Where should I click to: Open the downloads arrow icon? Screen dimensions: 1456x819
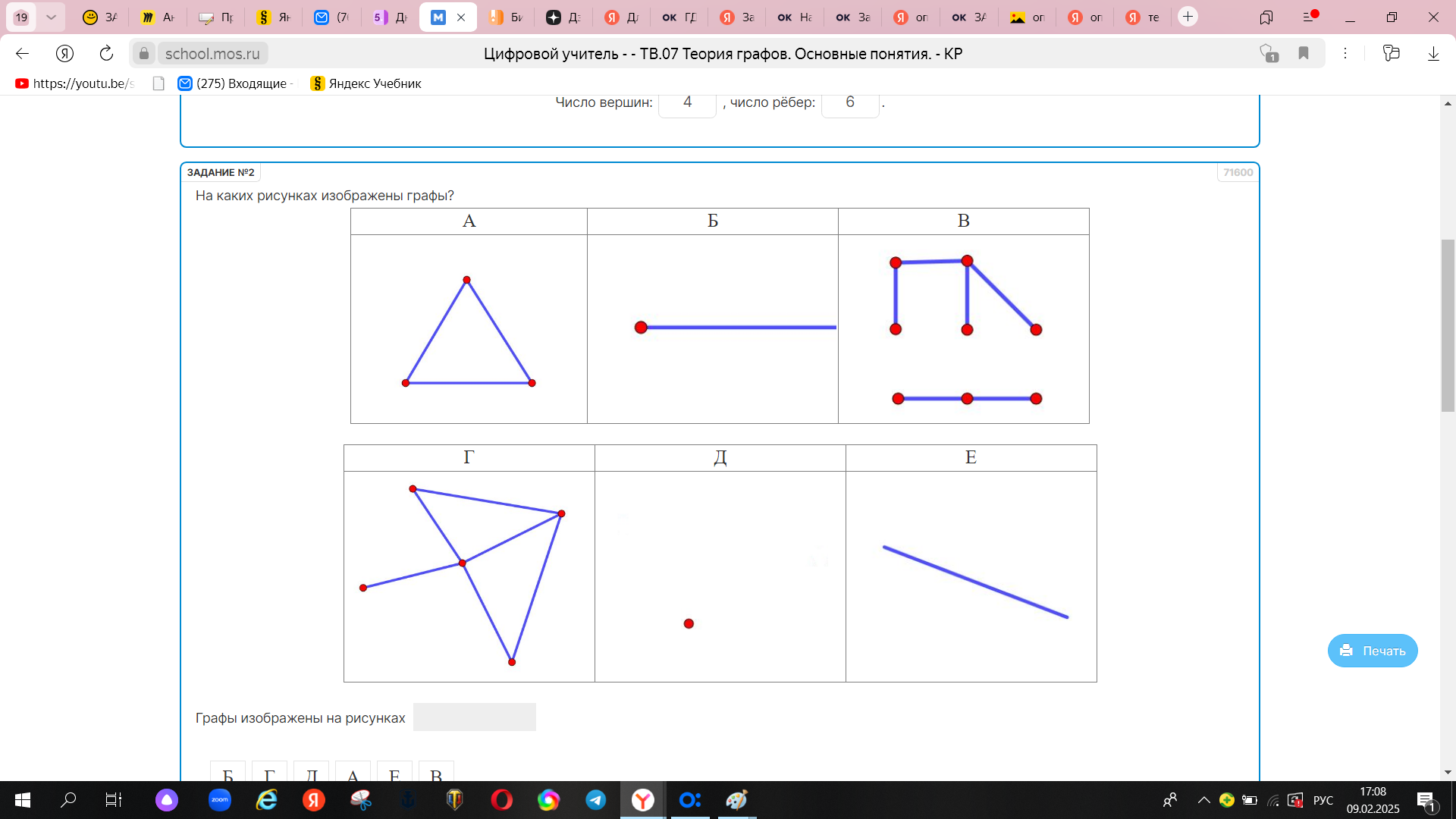coord(1433,53)
